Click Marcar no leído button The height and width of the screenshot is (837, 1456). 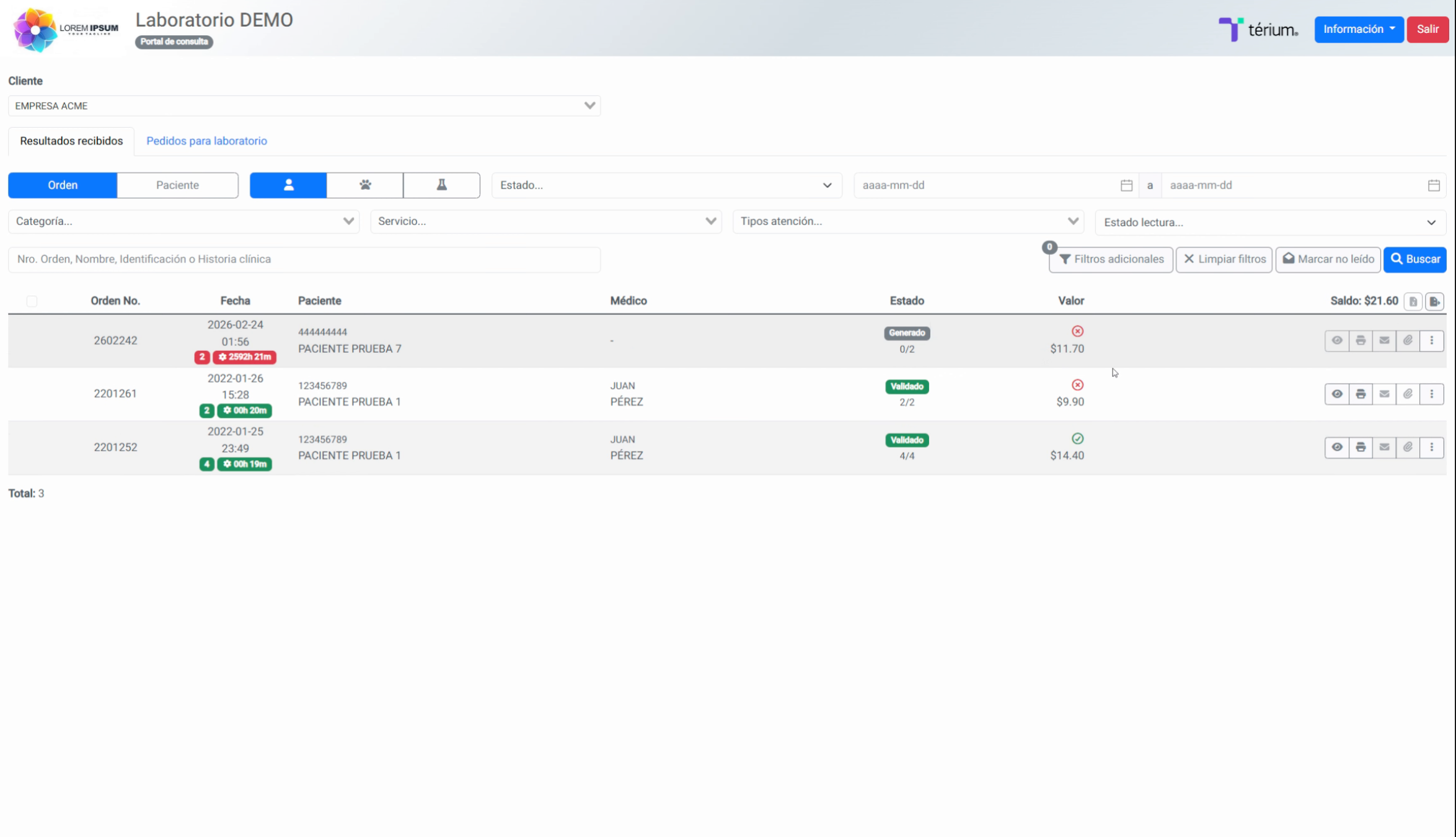pos(1328,259)
